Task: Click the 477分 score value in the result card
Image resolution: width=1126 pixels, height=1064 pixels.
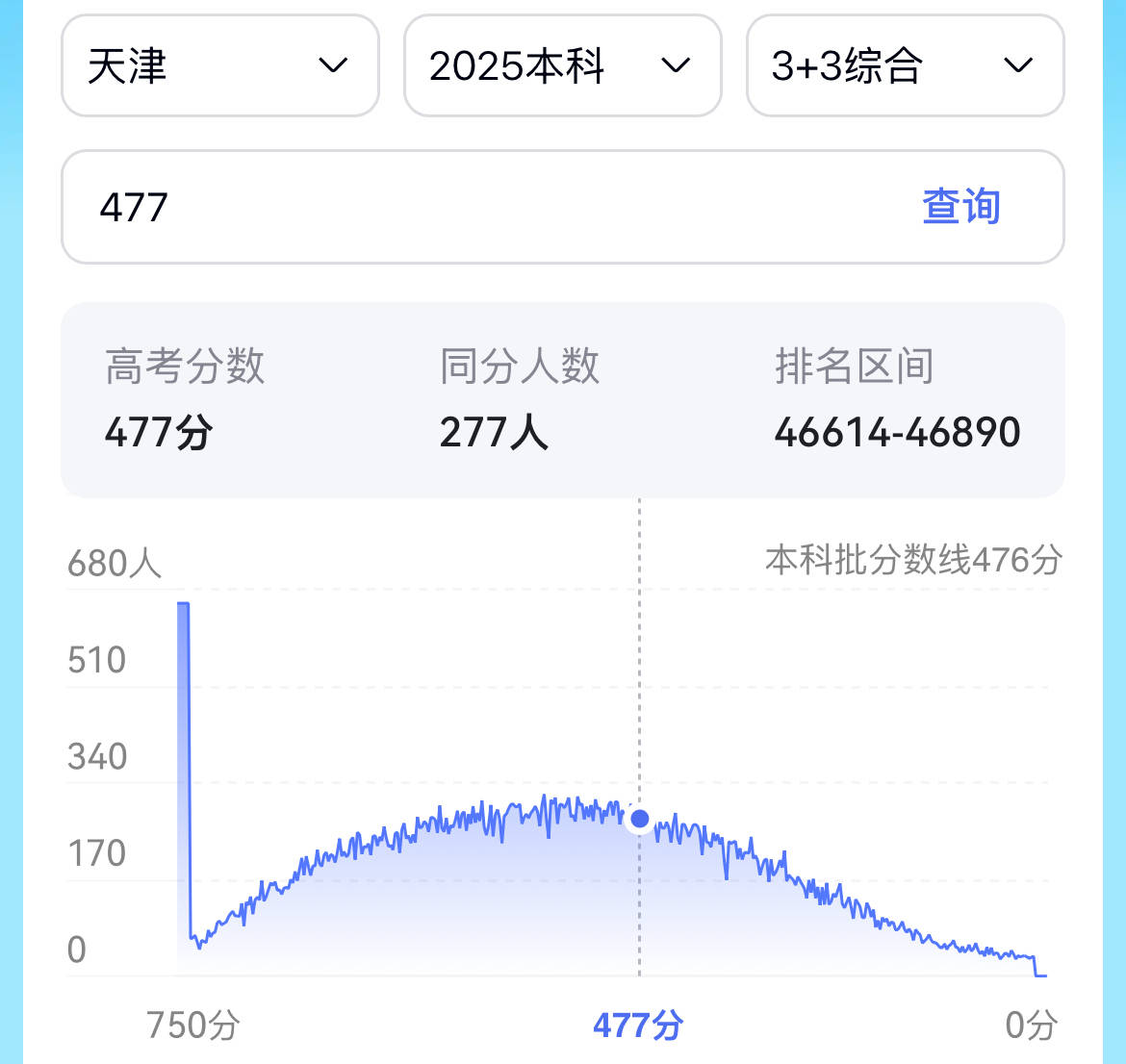Action: point(159,432)
